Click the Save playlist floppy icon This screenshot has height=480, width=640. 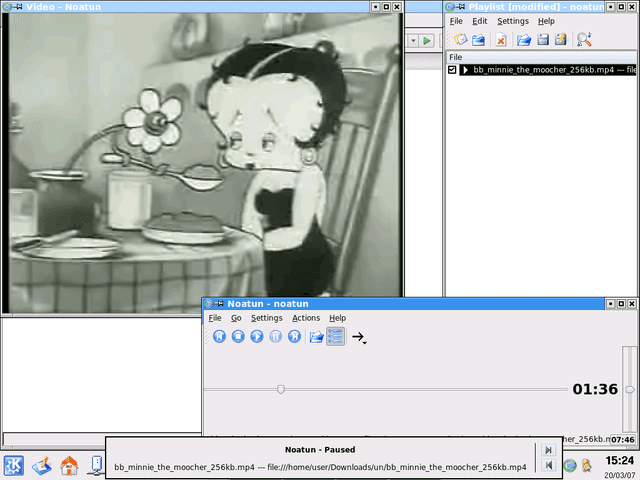[x=543, y=40]
